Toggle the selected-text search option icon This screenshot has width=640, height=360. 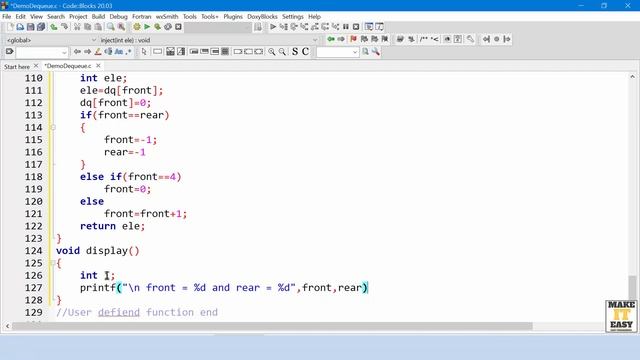click(x=108, y=52)
